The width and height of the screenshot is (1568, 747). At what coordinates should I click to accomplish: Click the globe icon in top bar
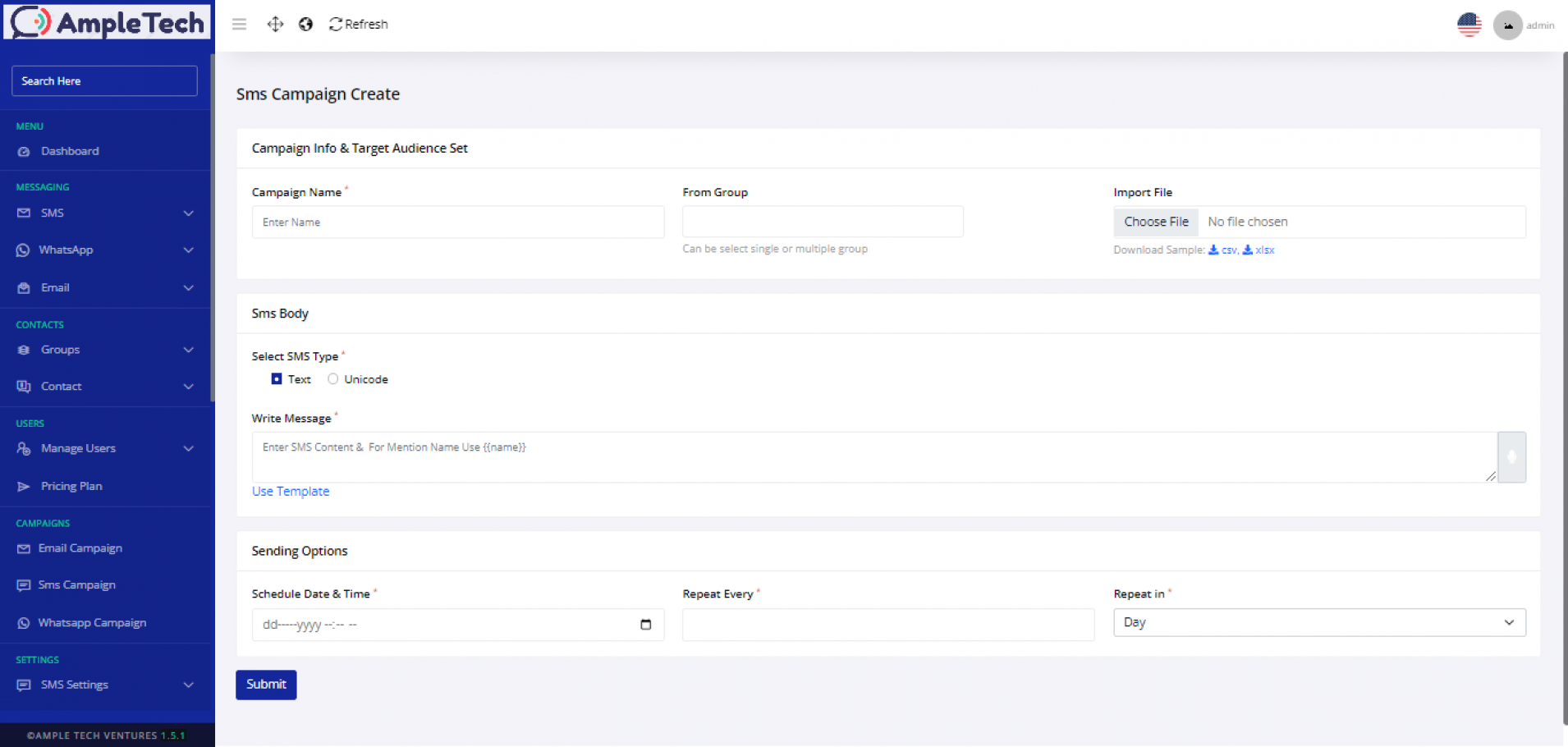pyautogui.click(x=305, y=25)
